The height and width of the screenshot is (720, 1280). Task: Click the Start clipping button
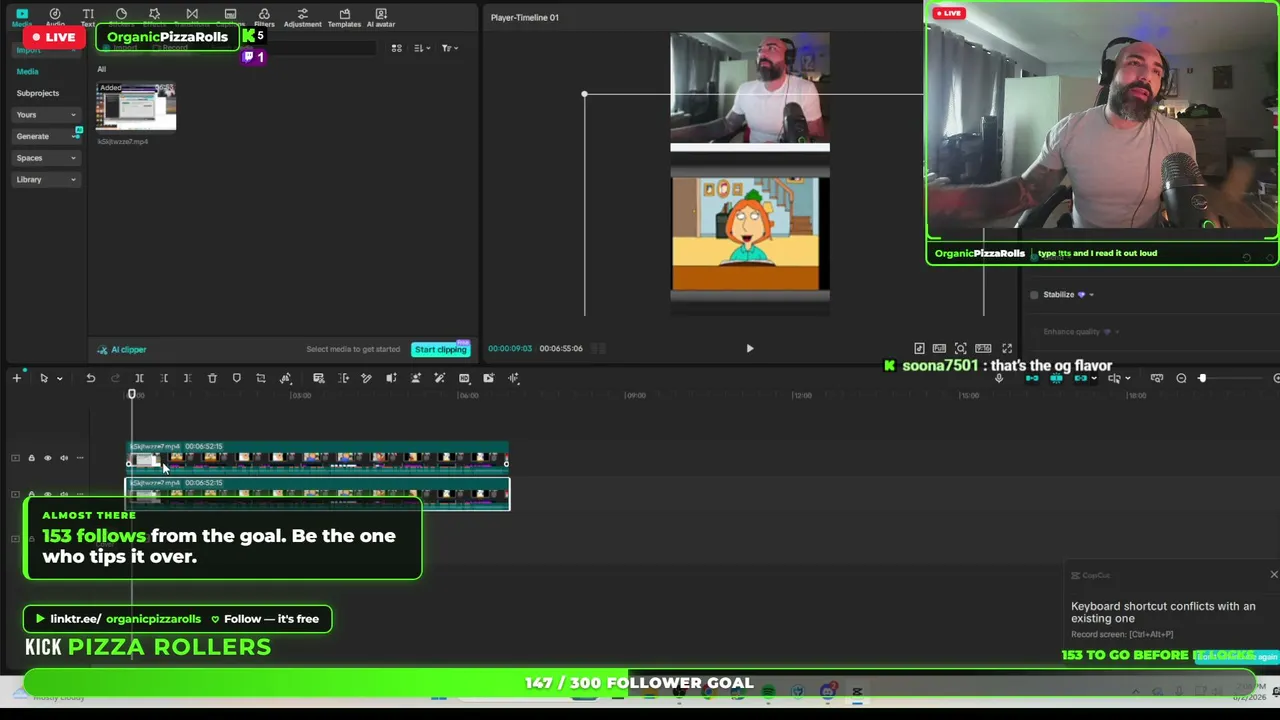click(x=441, y=350)
